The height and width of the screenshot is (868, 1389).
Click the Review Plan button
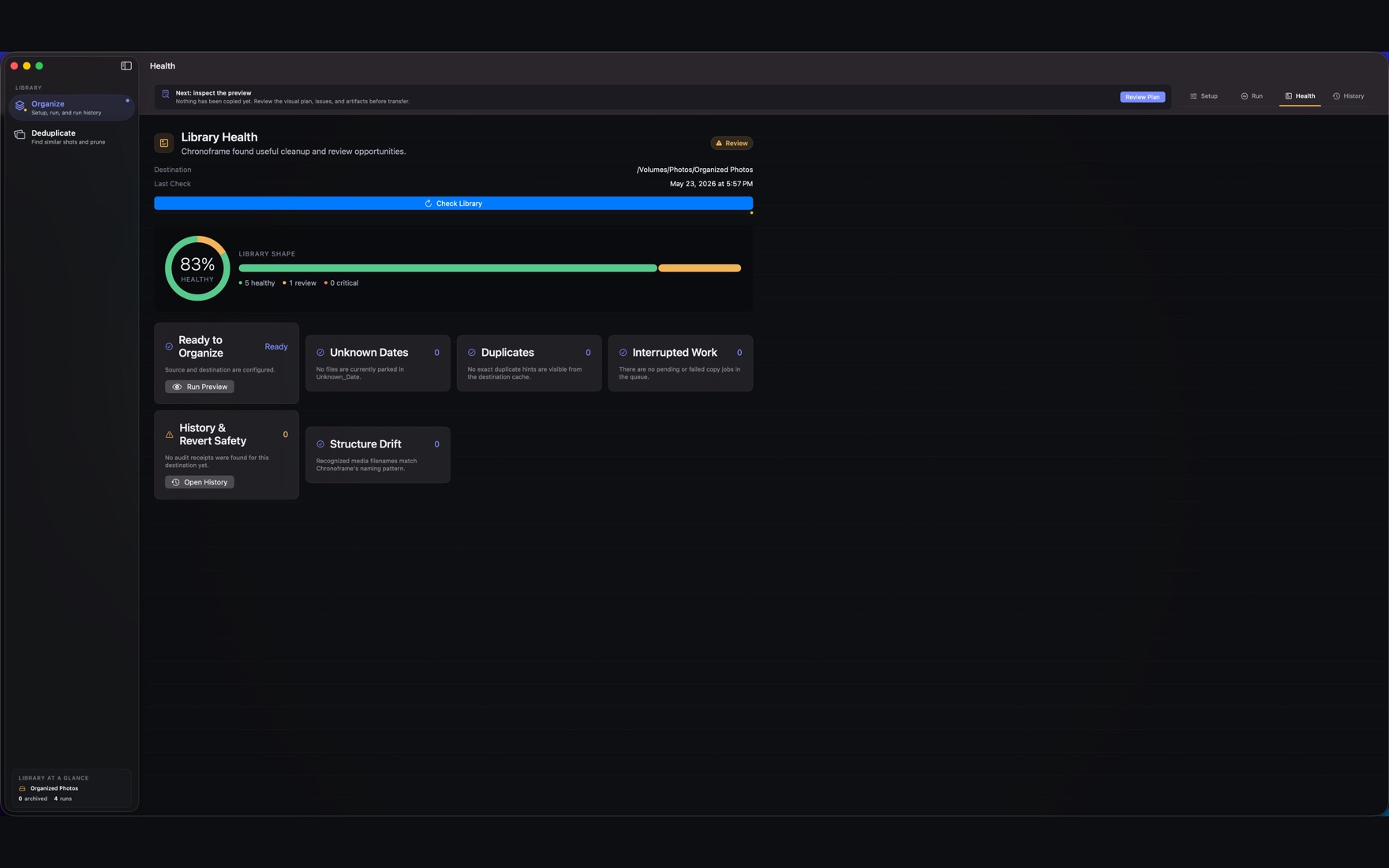tap(1142, 97)
